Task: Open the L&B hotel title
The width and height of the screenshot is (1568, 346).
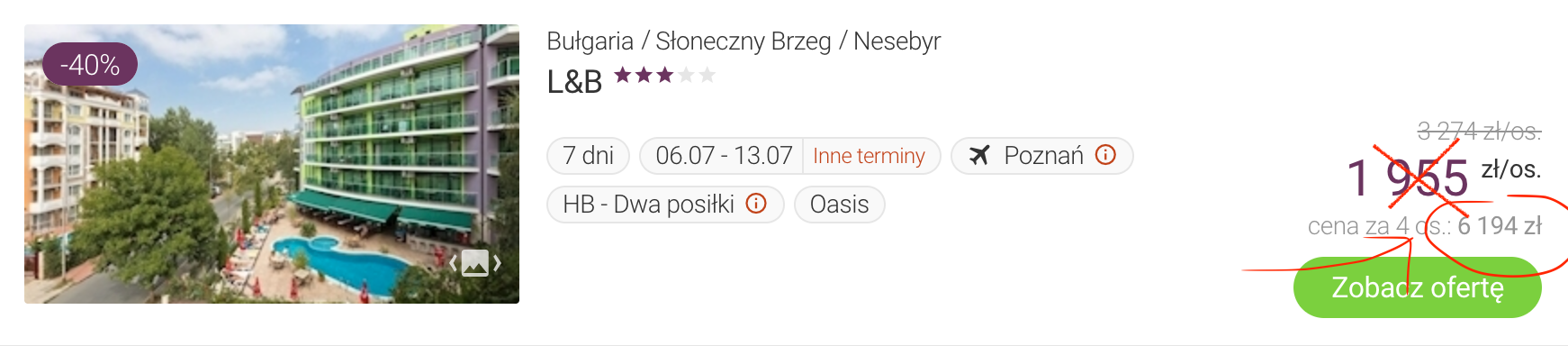Action: click(x=574, y=82)
